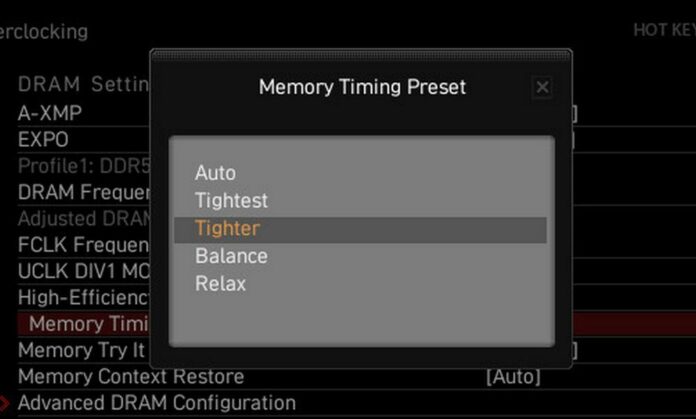Change Memory Context Restore's [Auto] value
Image resolution: width=696 pixels, height=419 pixels.
pos(513,377)
